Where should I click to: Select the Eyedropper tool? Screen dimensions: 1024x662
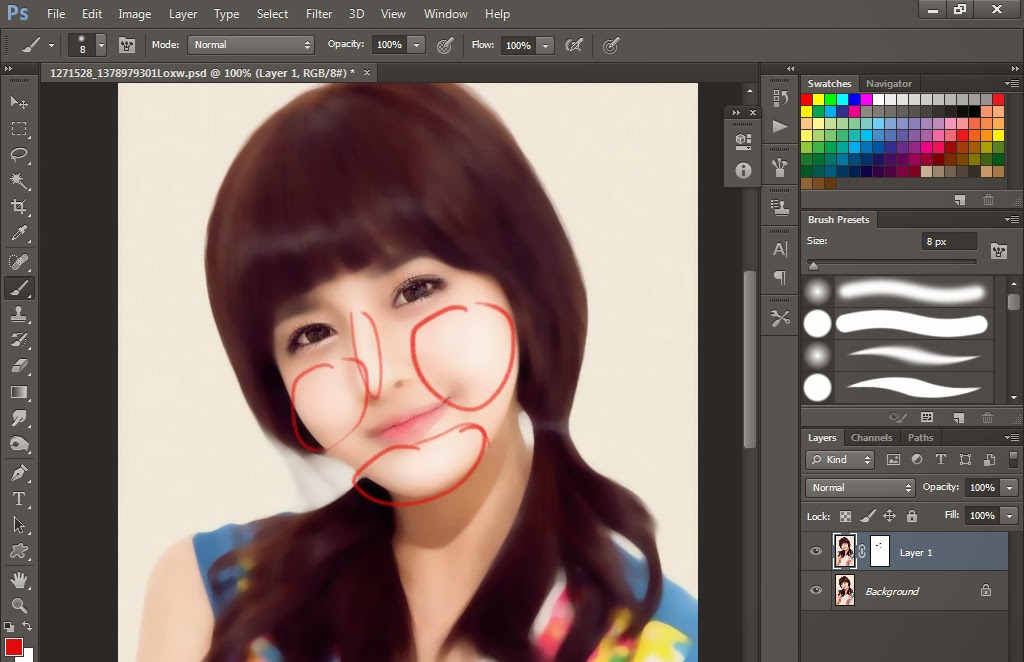pyautogui.click(x=19, y=234)
